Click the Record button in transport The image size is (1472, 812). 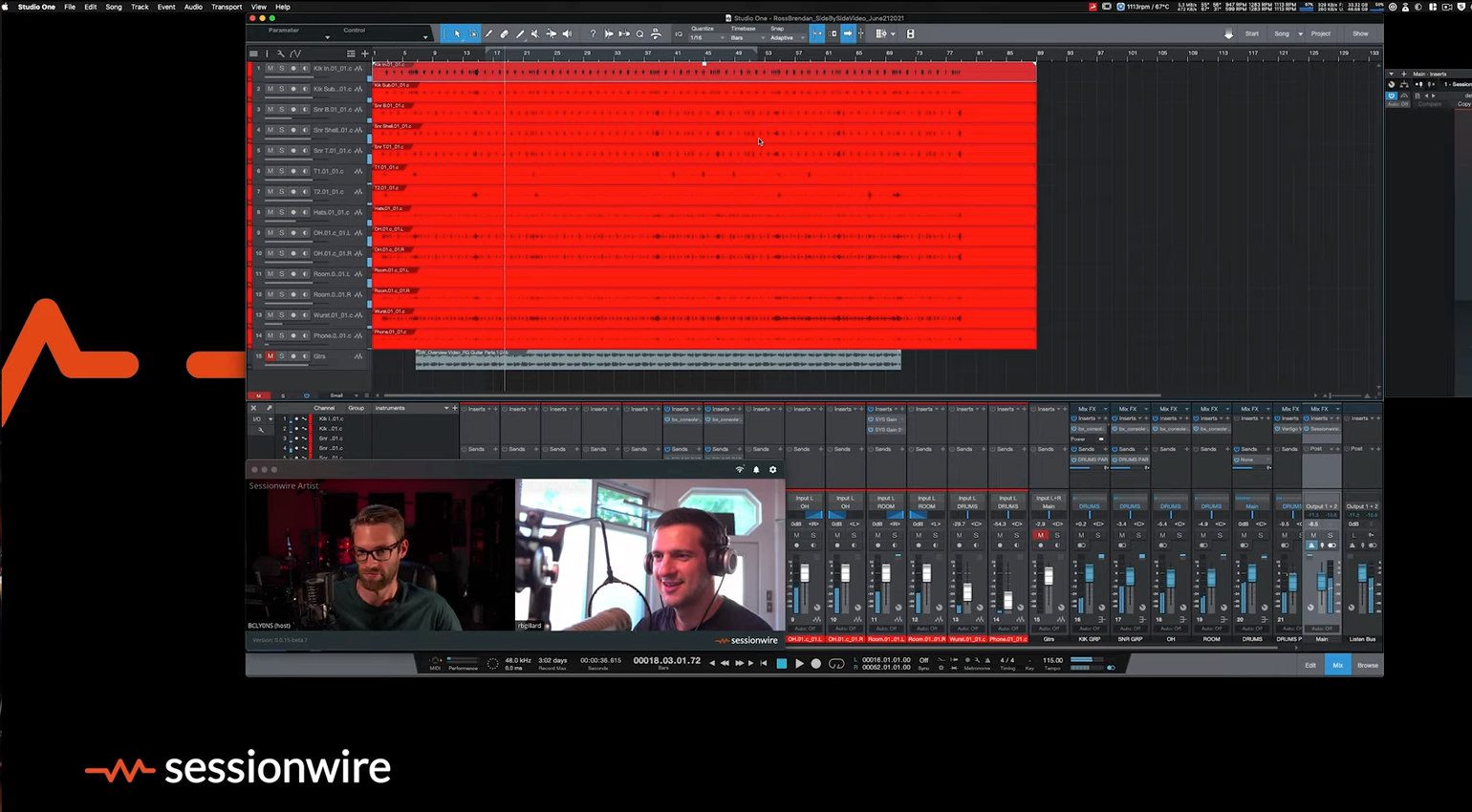(x=815, y=663)
